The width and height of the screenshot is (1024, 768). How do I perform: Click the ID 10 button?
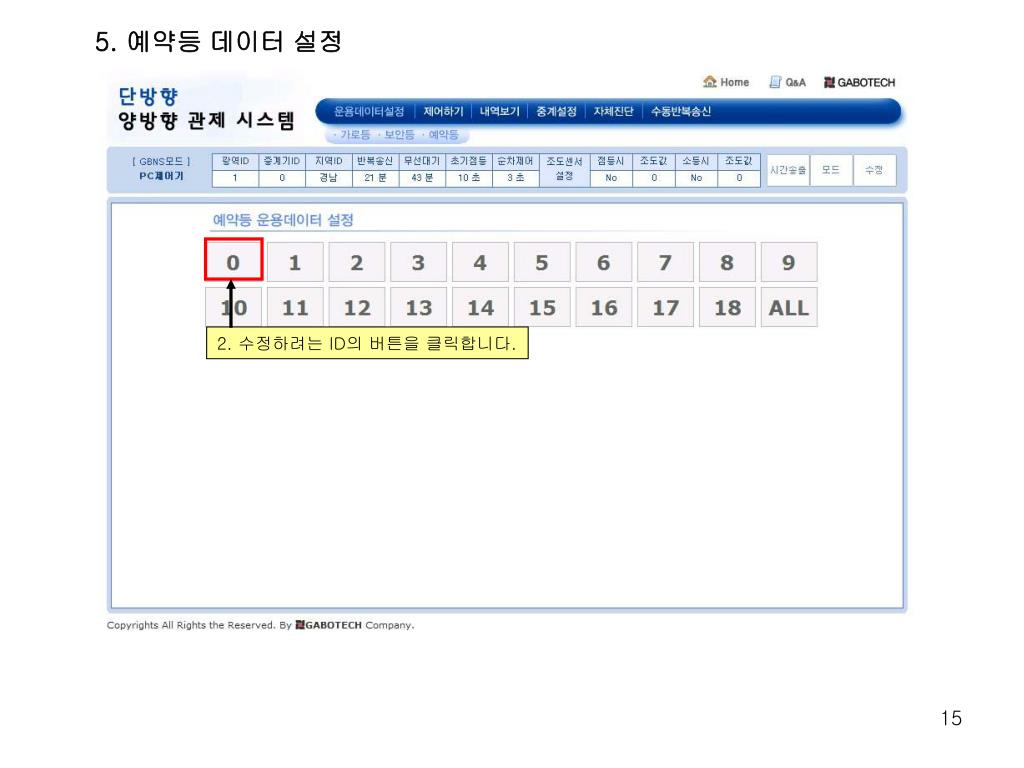coord(233,307)
